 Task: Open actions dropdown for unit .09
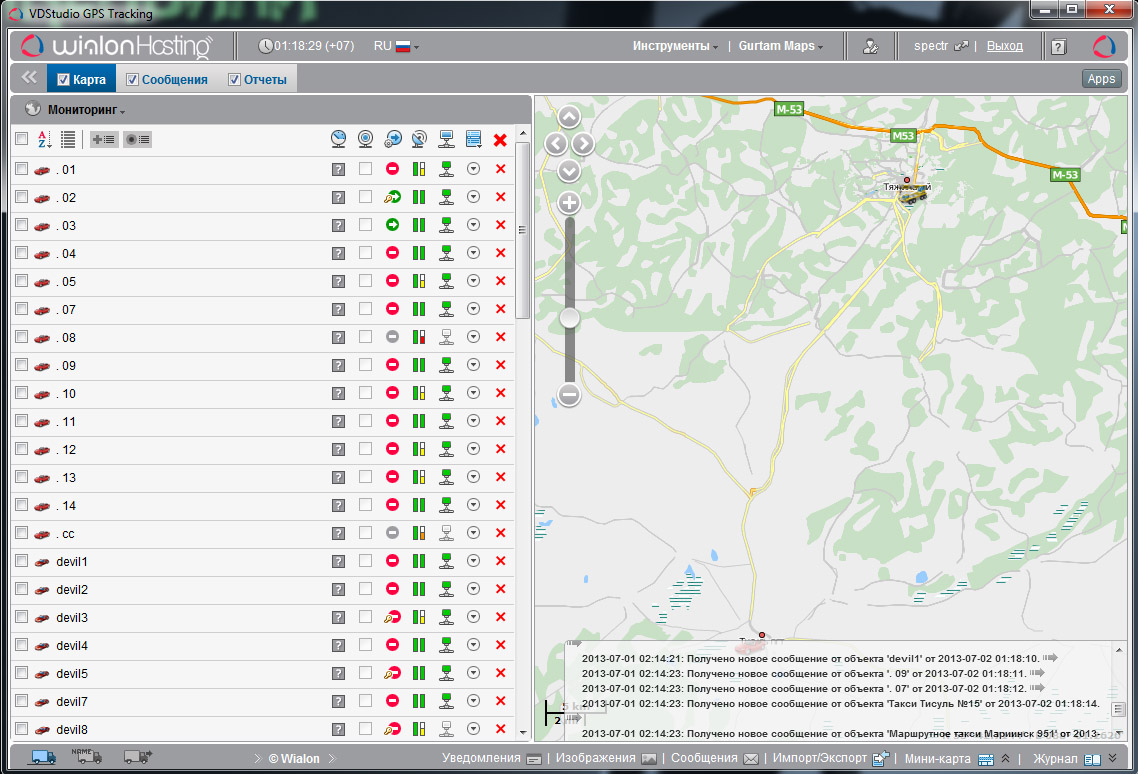coord(473,364)
